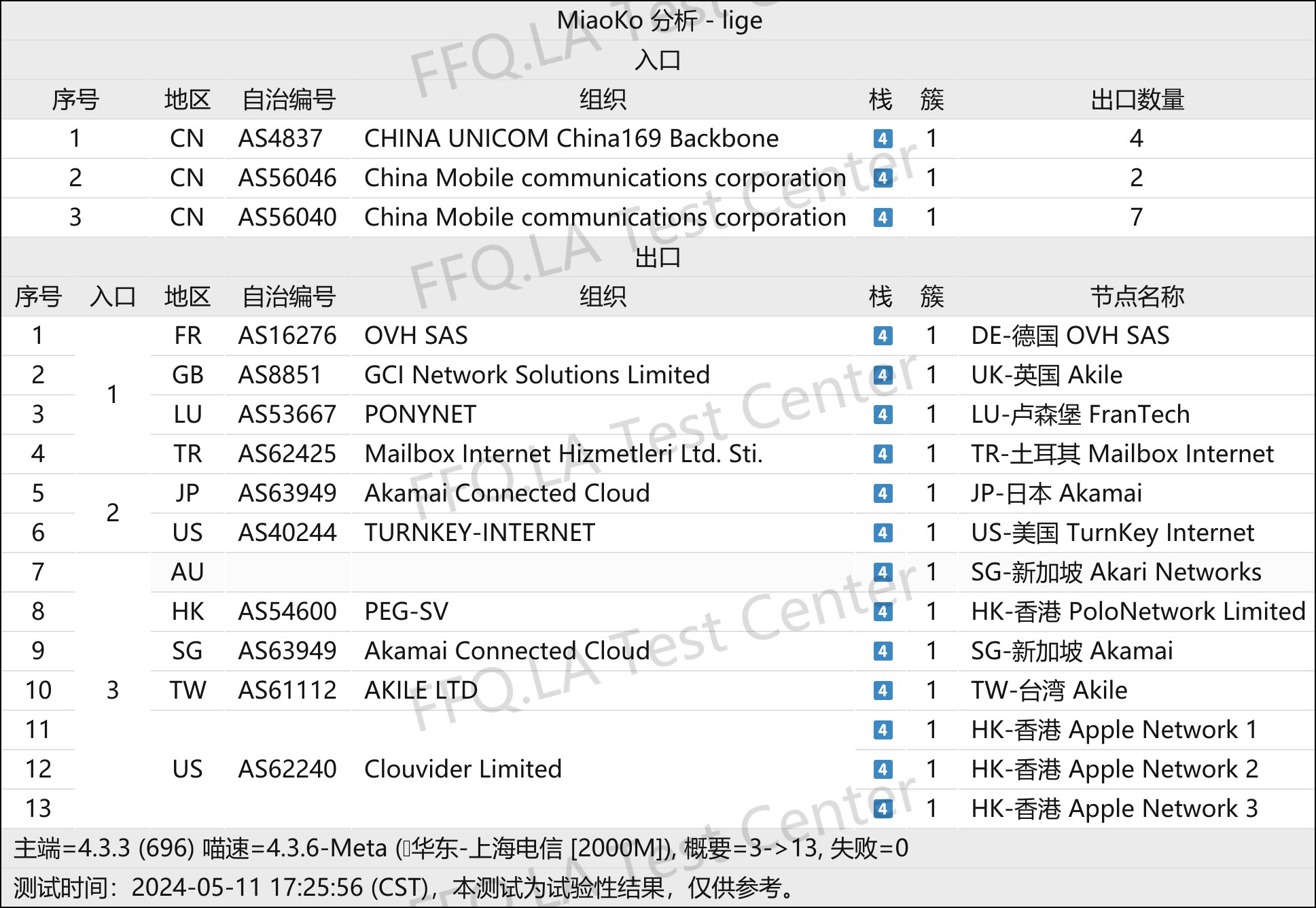
Task: Click the HK-香港 PoloNetwork Limited node name
Action: (1138, 612)
